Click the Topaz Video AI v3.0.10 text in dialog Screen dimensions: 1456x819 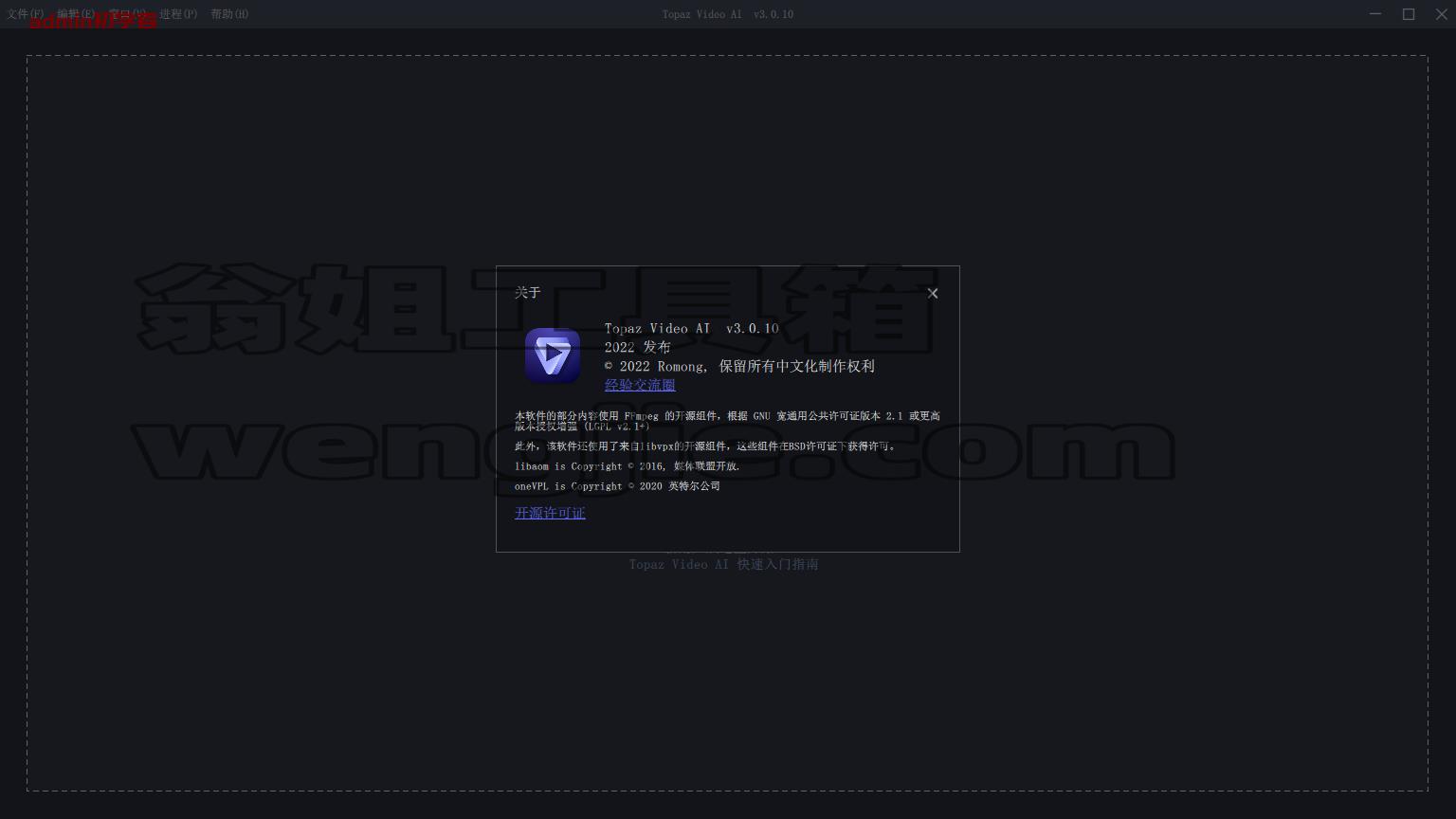click(x=692, y=328)
